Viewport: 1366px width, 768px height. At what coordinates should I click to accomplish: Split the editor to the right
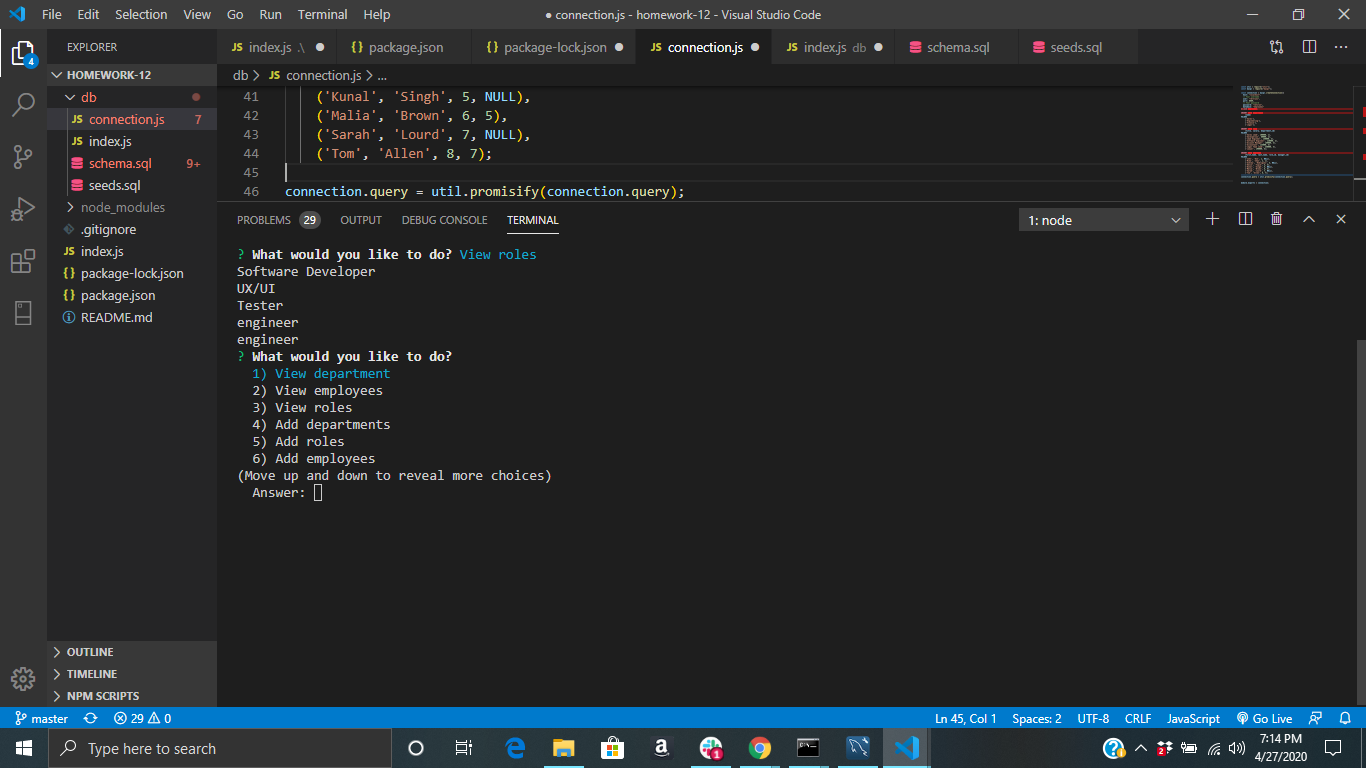click(1310, 47)
